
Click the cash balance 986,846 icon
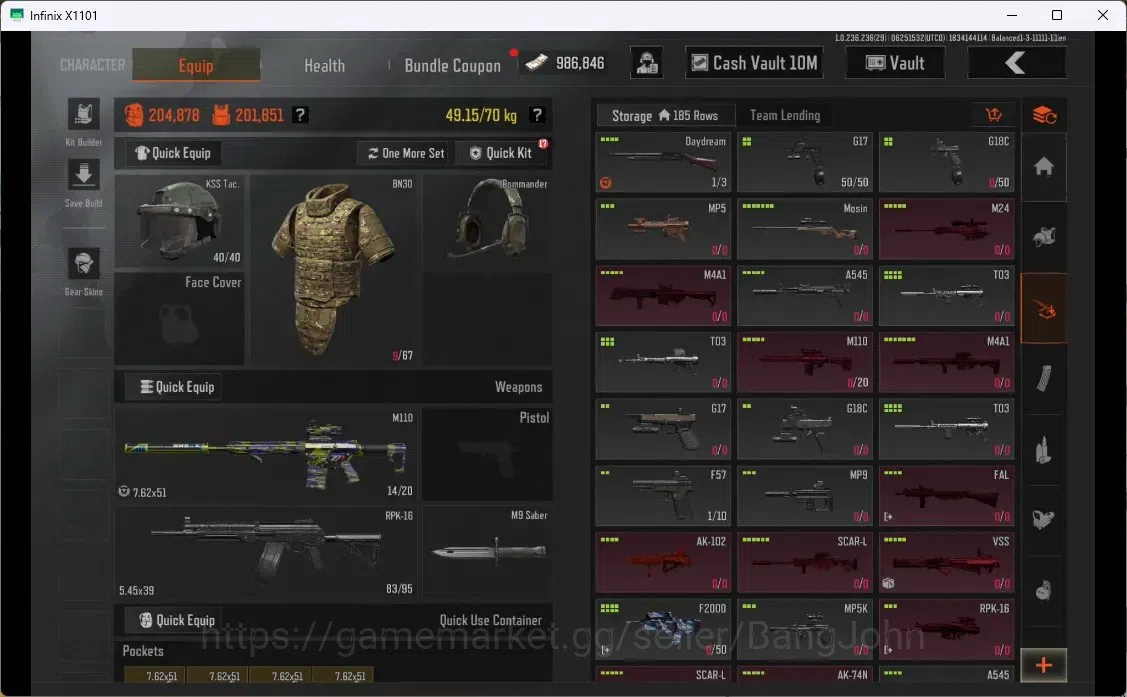point(536,63)
